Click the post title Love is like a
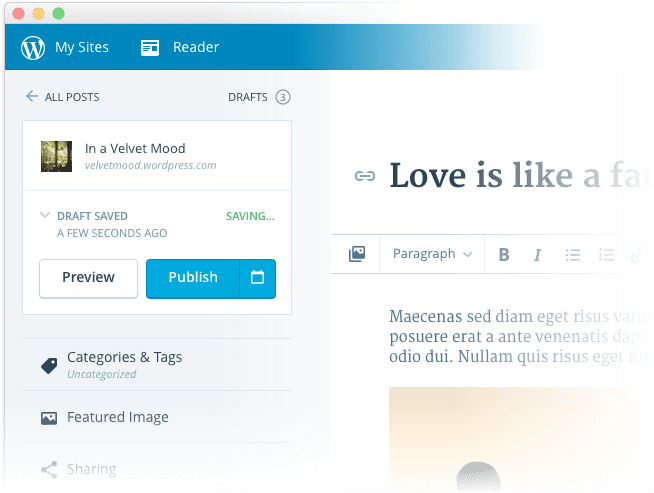Screen dimensions: 654x493 pos(517,175)
